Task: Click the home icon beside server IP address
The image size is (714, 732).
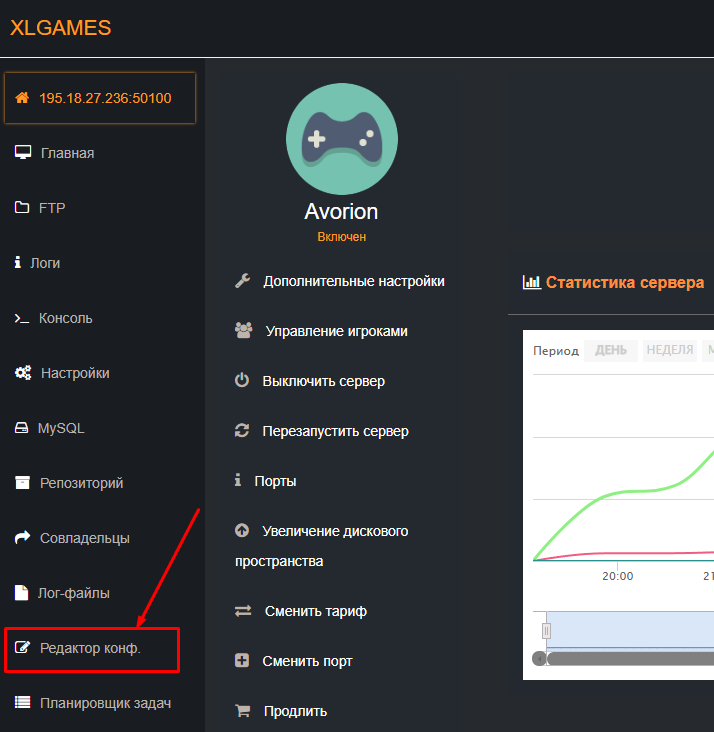Action: 22,98
